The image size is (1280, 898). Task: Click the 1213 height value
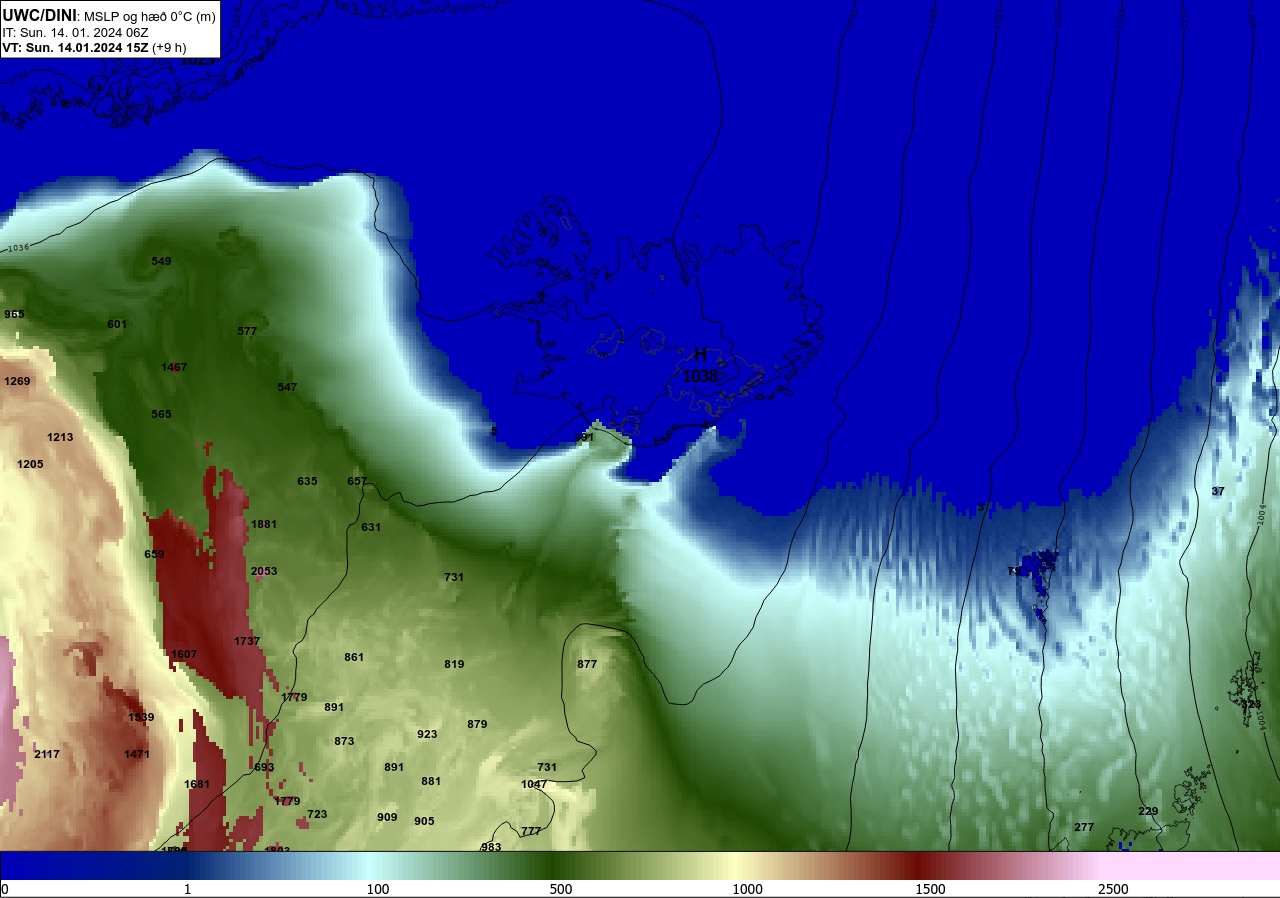click(x=60, y=437)
